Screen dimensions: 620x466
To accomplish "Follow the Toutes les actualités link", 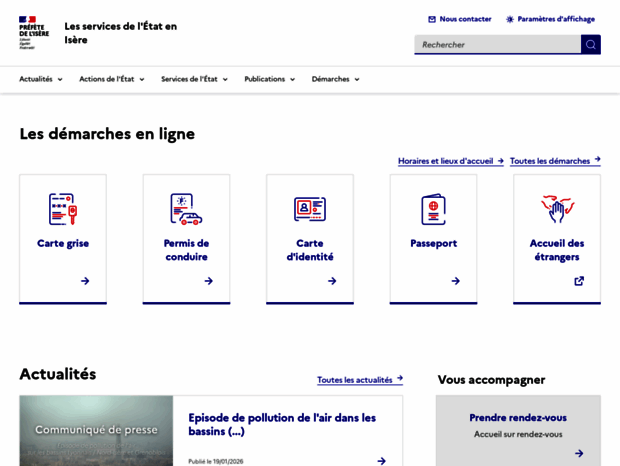I will pos(360,379).
